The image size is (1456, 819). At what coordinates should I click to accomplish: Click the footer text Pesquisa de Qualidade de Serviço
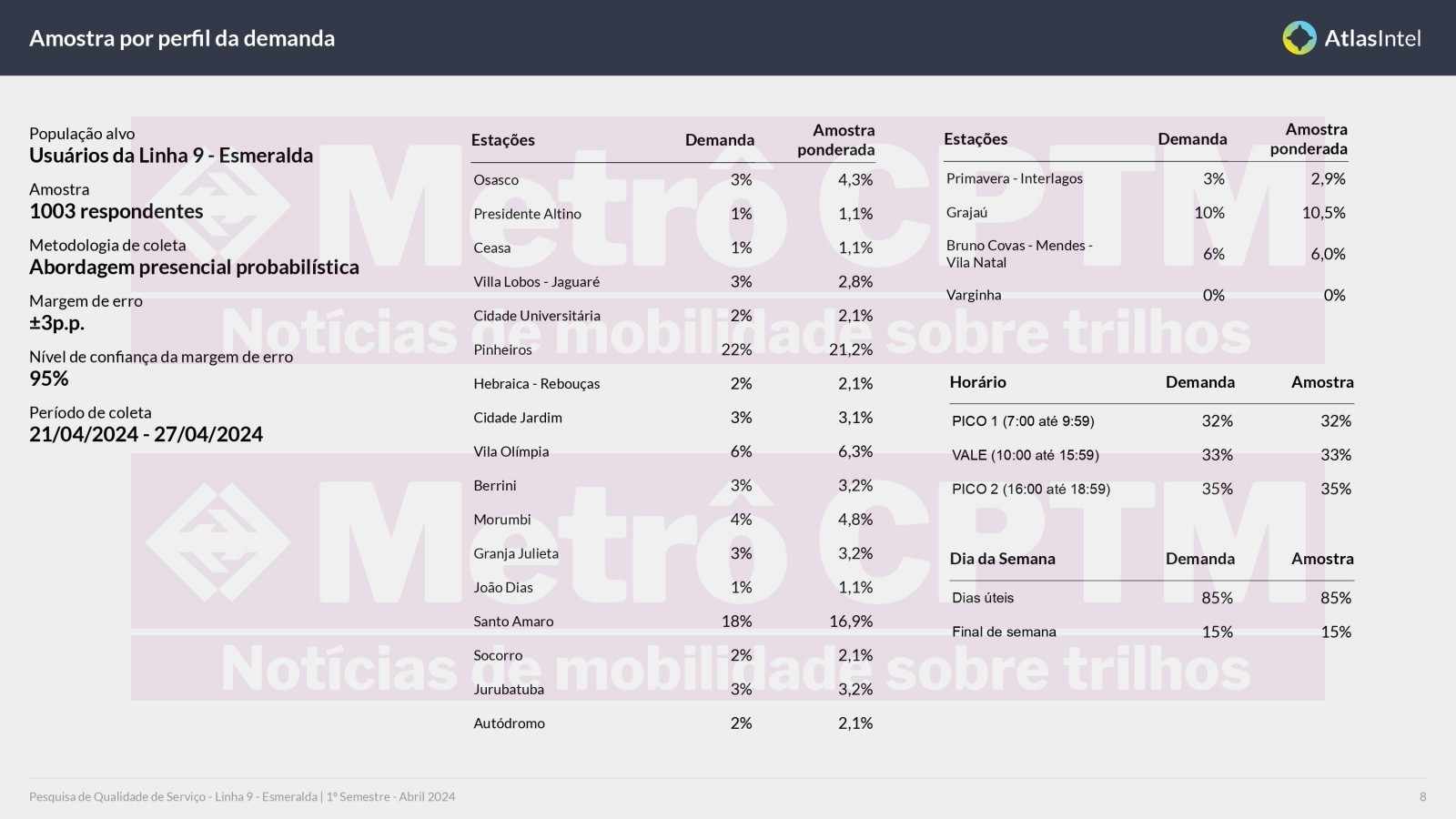click(x=117, y=797)
